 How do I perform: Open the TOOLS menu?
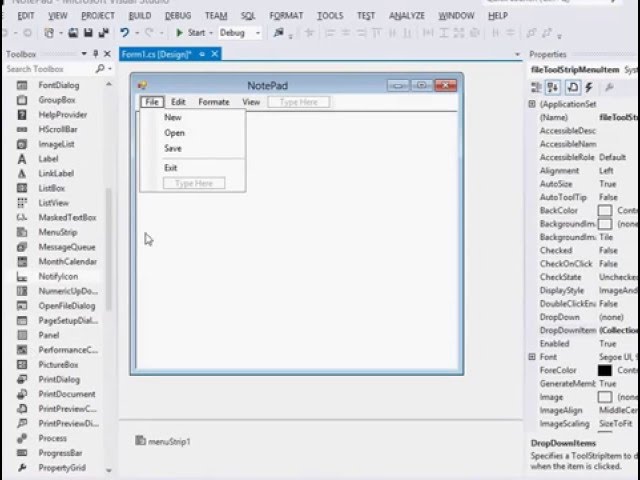click(x=330, y=16)
